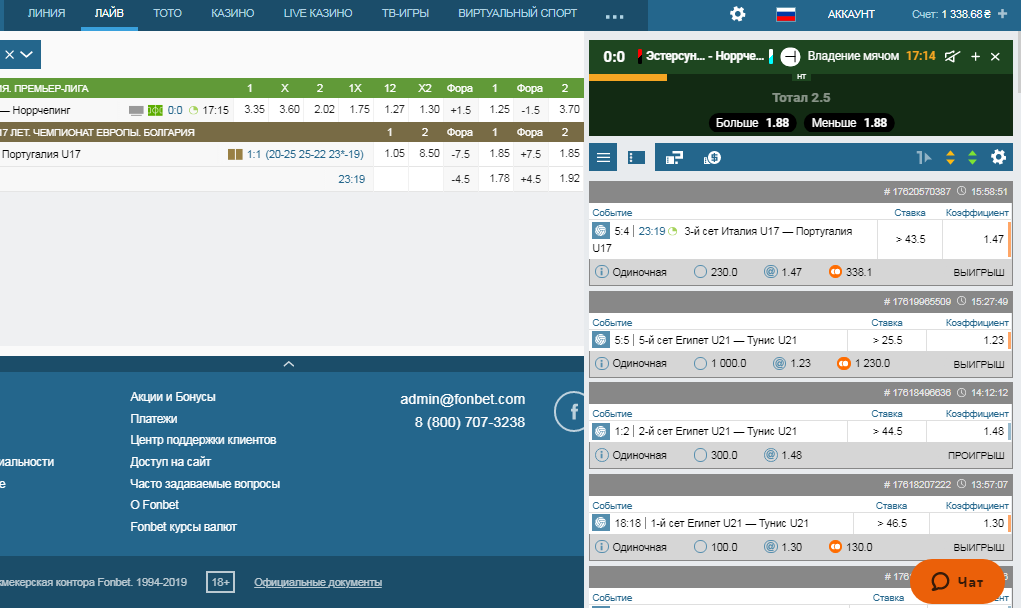The image size is (1021, 608).
Task: Open the ЛАЙВ tab
Action: click(x=109, y=14)
